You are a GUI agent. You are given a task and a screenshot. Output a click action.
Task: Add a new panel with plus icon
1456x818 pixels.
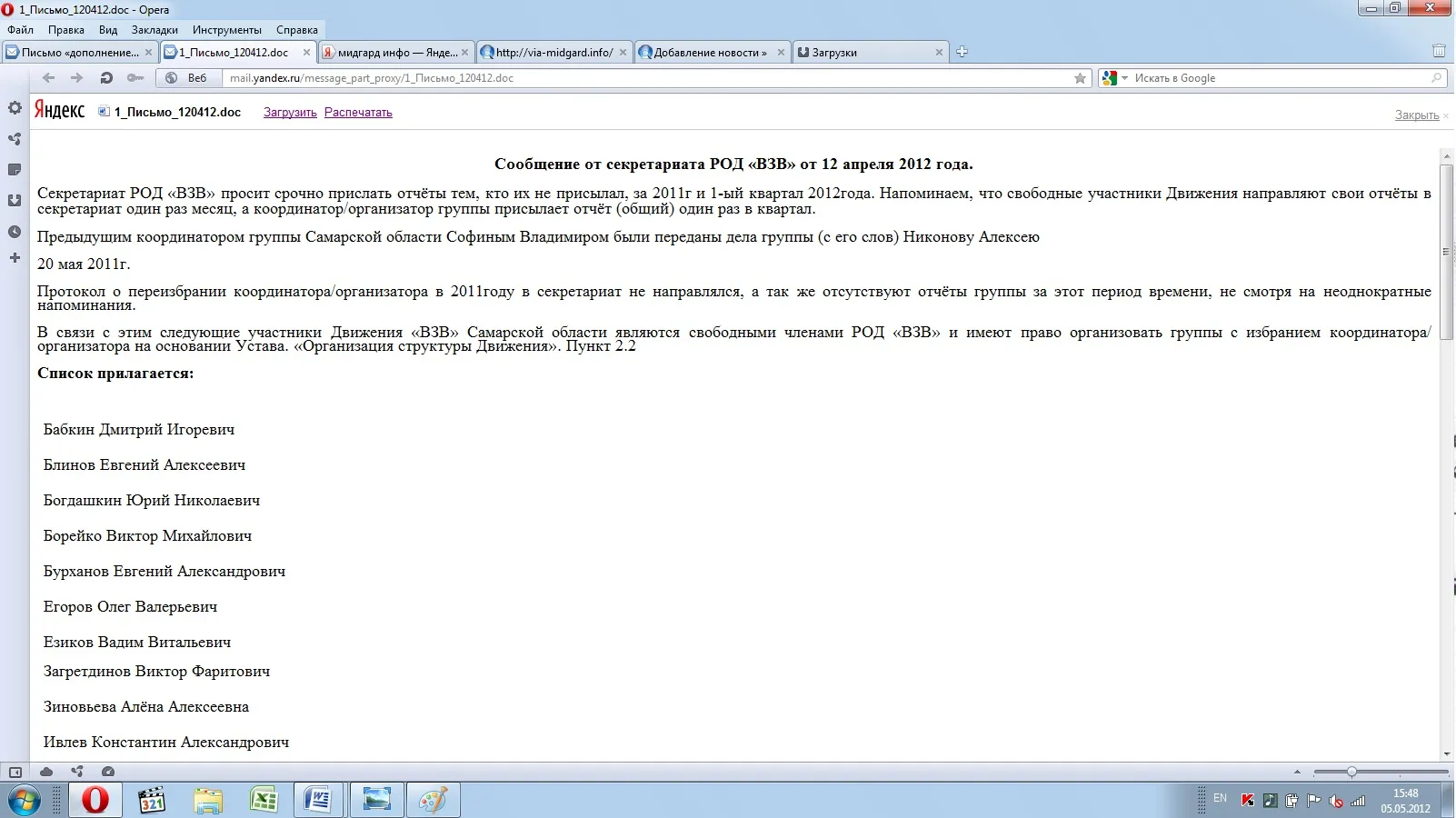[x=15, y=258]
